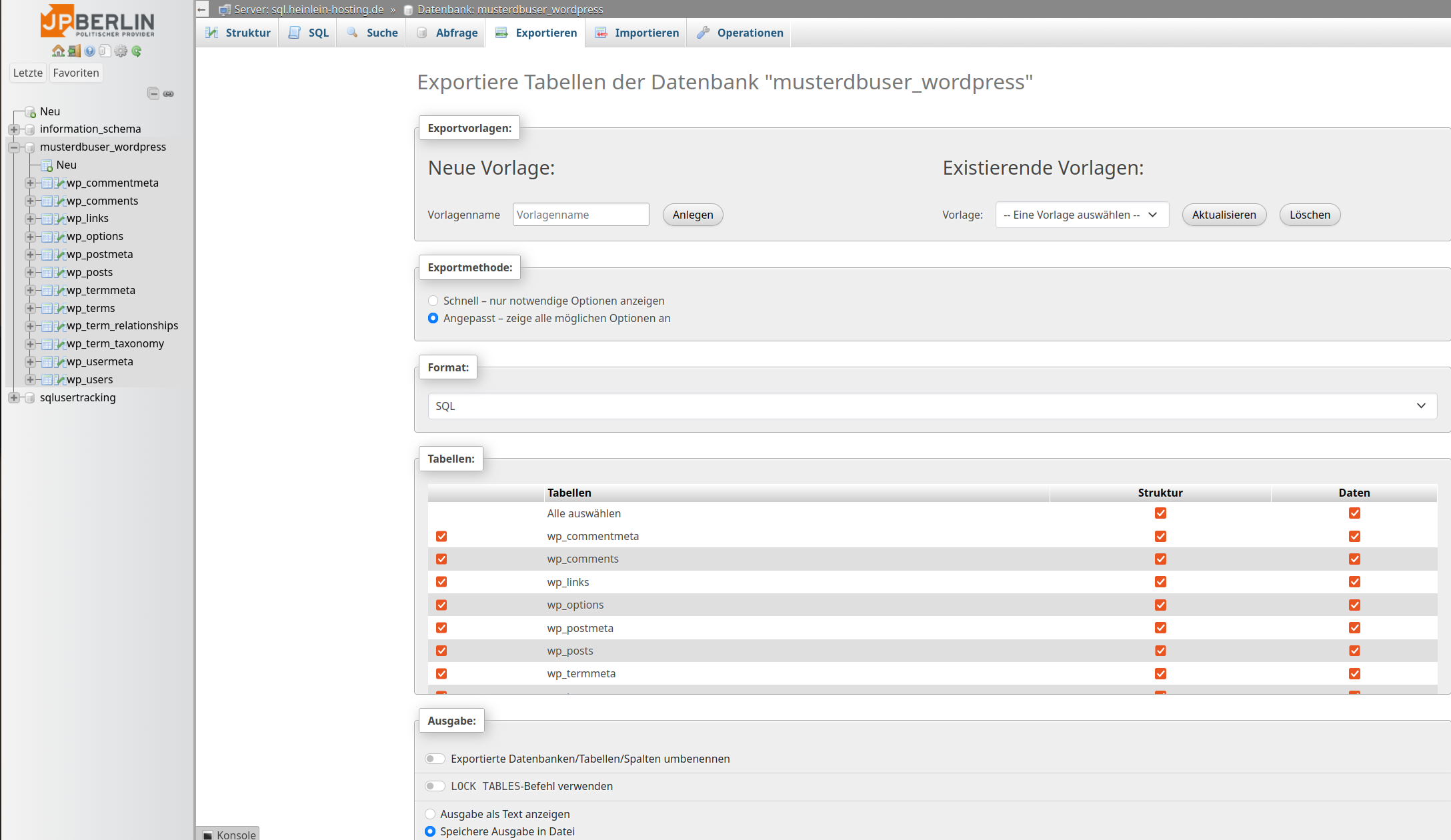The width and height of the screenshot is (1451, 840).
Task: Open settings via the gear icon
Action: (121, 51)
